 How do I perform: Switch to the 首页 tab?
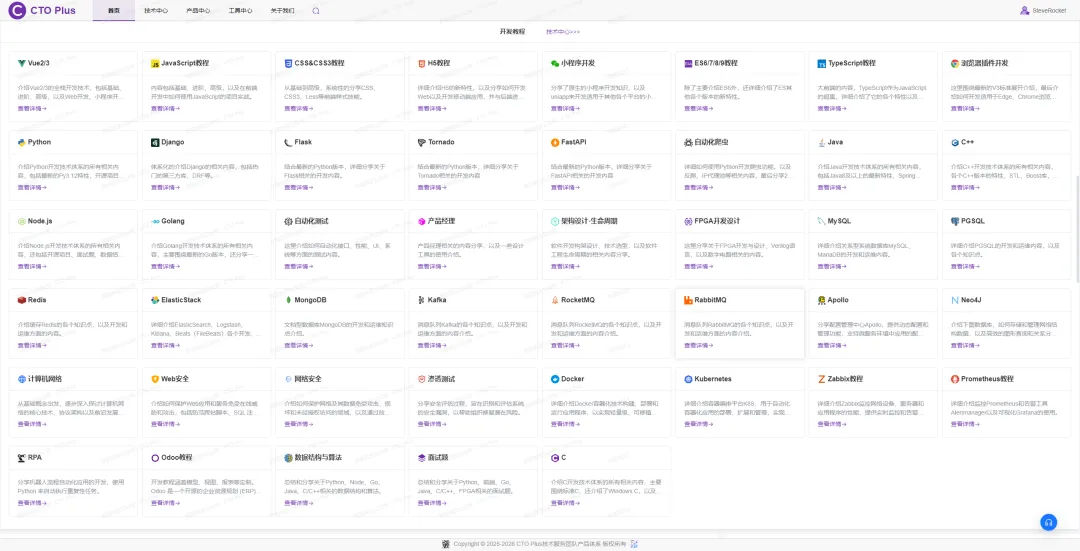coord(114,11)
